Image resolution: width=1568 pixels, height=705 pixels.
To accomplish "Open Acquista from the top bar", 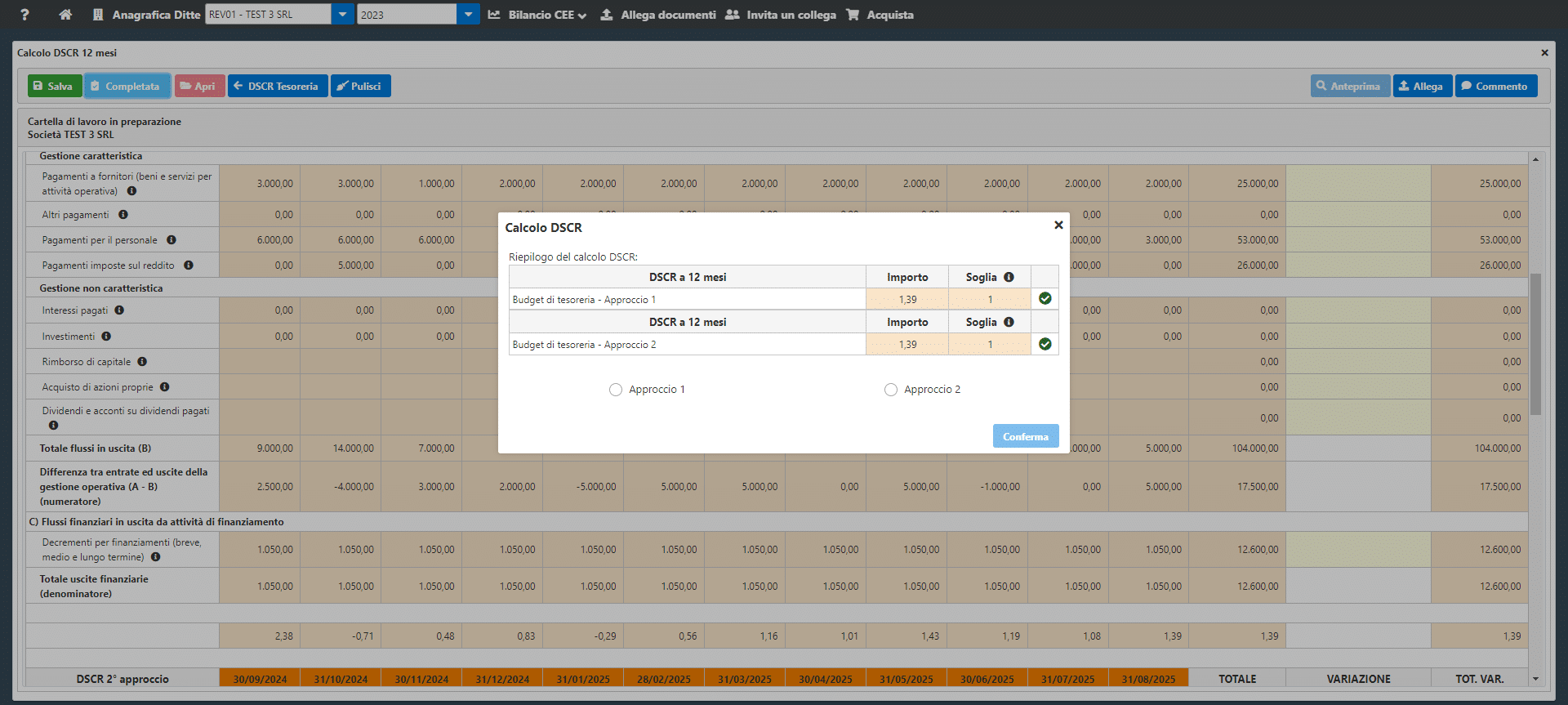I will coord(880,15).
